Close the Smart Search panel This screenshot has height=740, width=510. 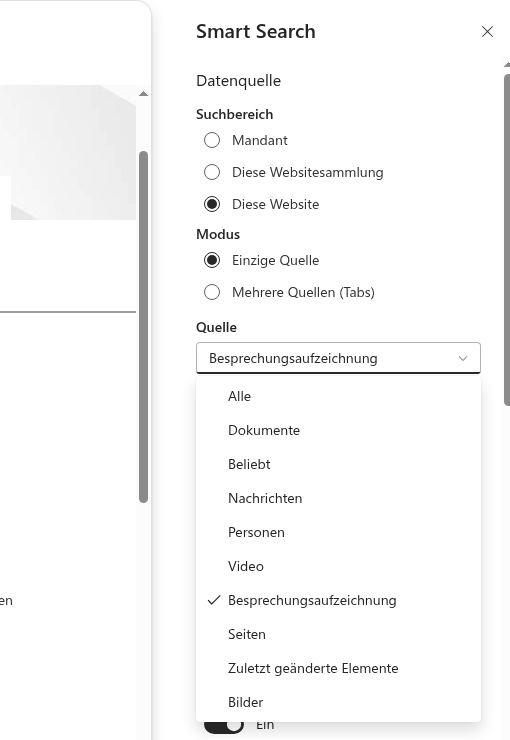(487, 32)
